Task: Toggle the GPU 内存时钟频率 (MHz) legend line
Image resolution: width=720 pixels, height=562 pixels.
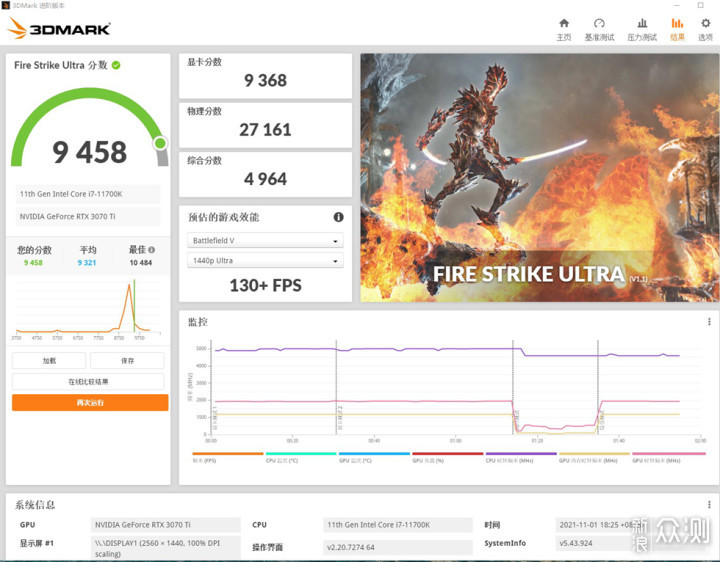Action: point(594,457)
